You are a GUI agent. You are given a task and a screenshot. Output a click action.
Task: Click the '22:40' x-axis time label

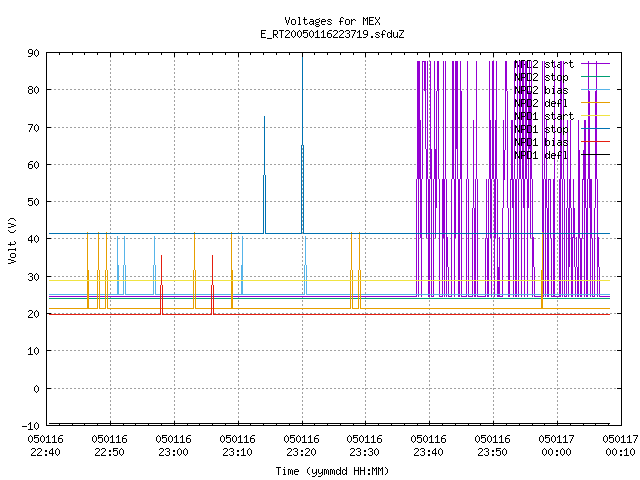[45, 453]
